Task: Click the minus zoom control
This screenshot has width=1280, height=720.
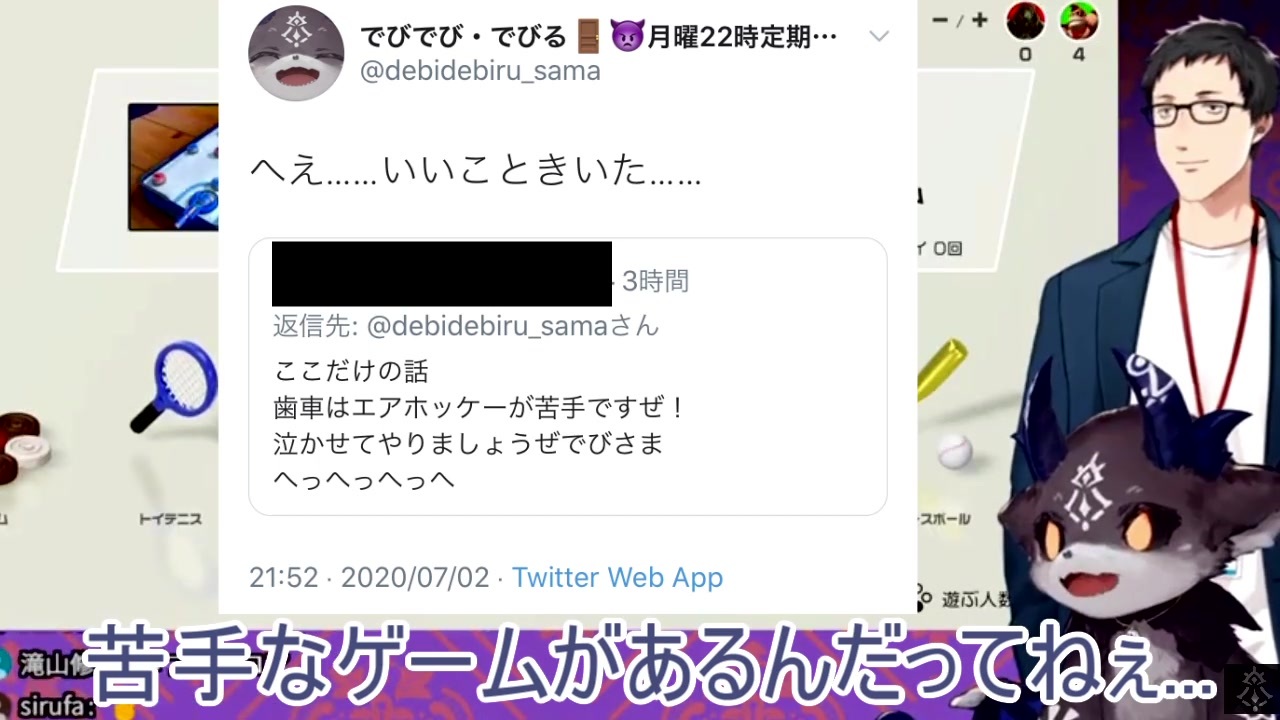Action: [940, 20]
